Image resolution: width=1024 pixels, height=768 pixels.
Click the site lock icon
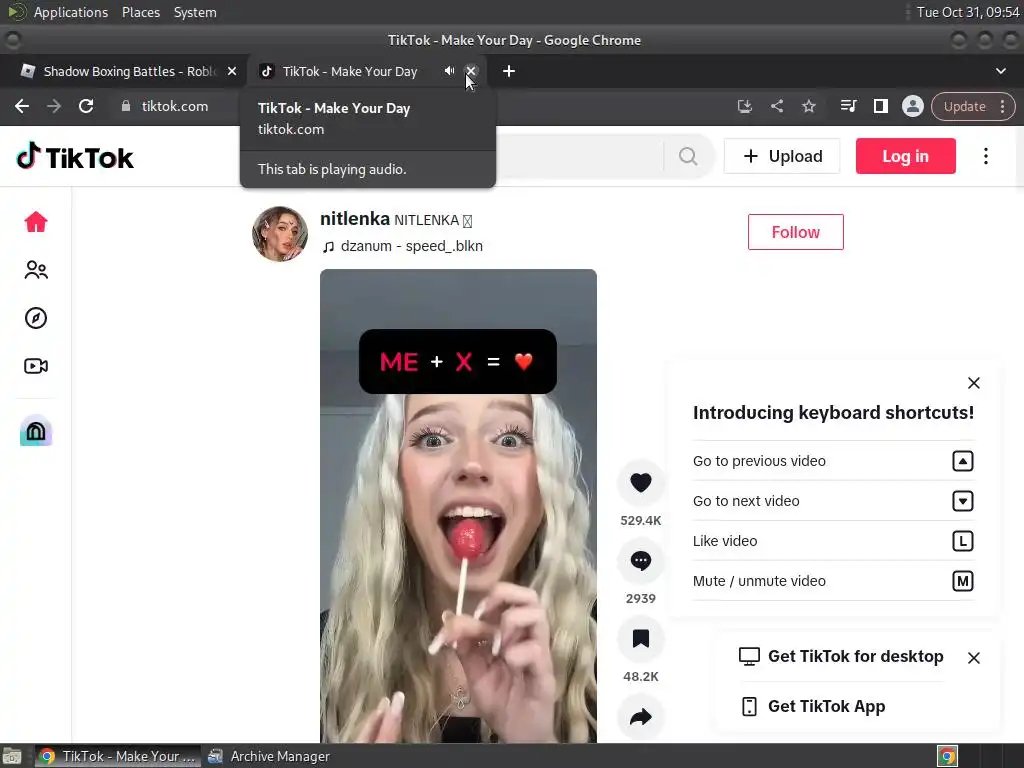pos(126,106)
